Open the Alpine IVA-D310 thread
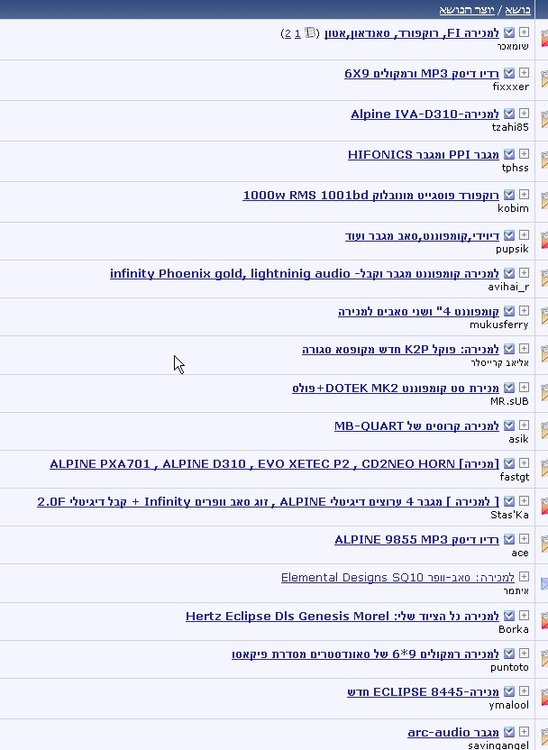 425,114
